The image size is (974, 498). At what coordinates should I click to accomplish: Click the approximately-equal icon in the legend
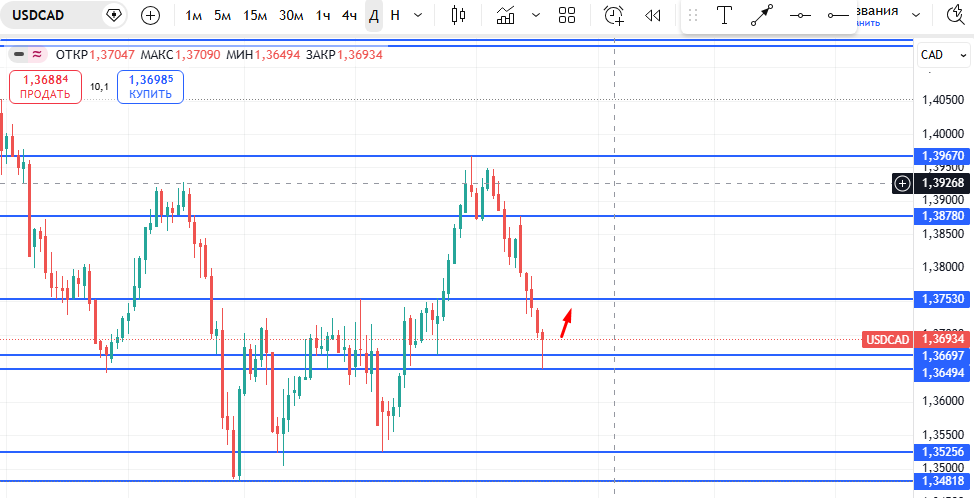click(x=37, y=55)
